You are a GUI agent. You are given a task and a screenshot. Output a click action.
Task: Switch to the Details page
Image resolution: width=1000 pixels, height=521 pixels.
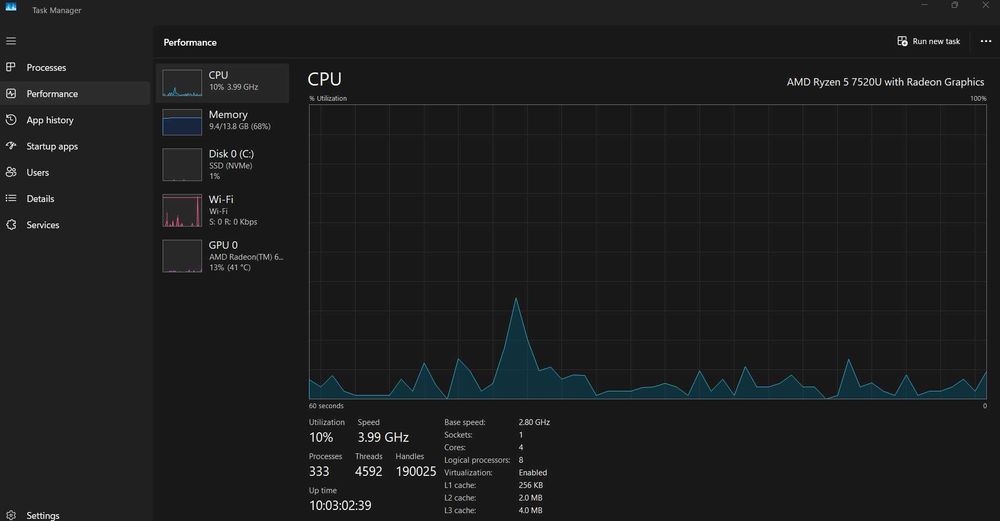[40, 198]
